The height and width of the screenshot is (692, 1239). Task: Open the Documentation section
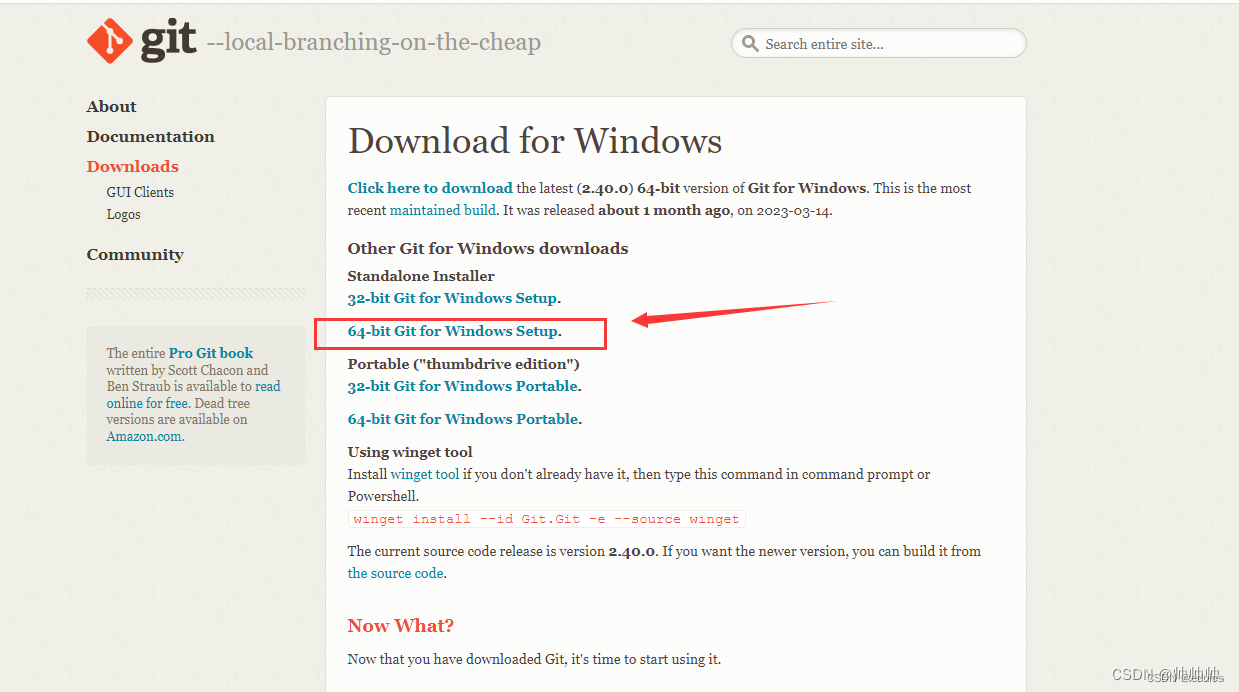click(150, 136)
